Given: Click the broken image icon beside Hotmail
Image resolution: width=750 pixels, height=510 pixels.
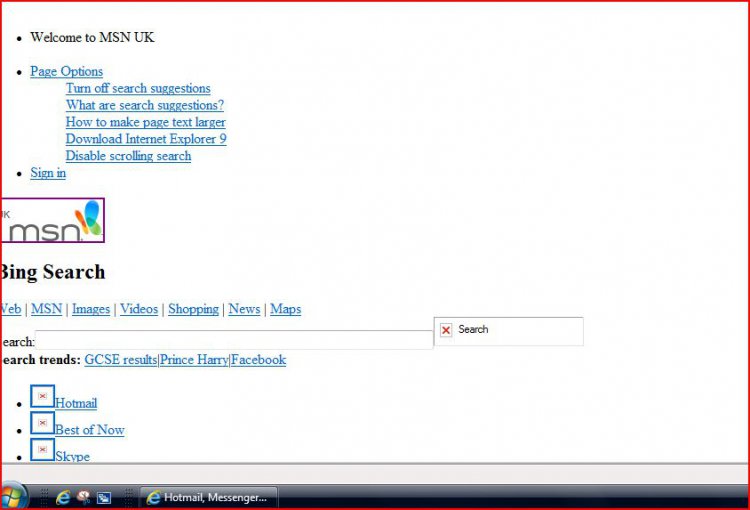Looking at the screenshot, I should 43,396.
